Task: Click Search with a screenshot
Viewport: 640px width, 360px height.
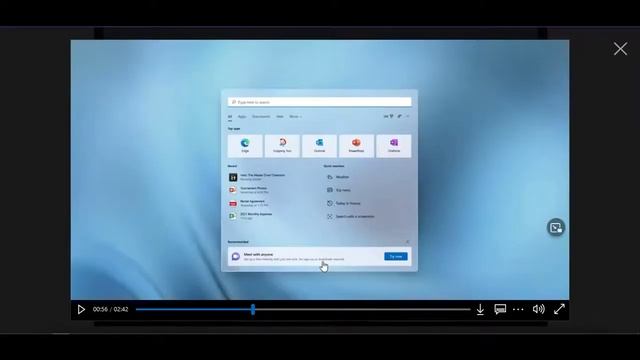Action: 350,216
